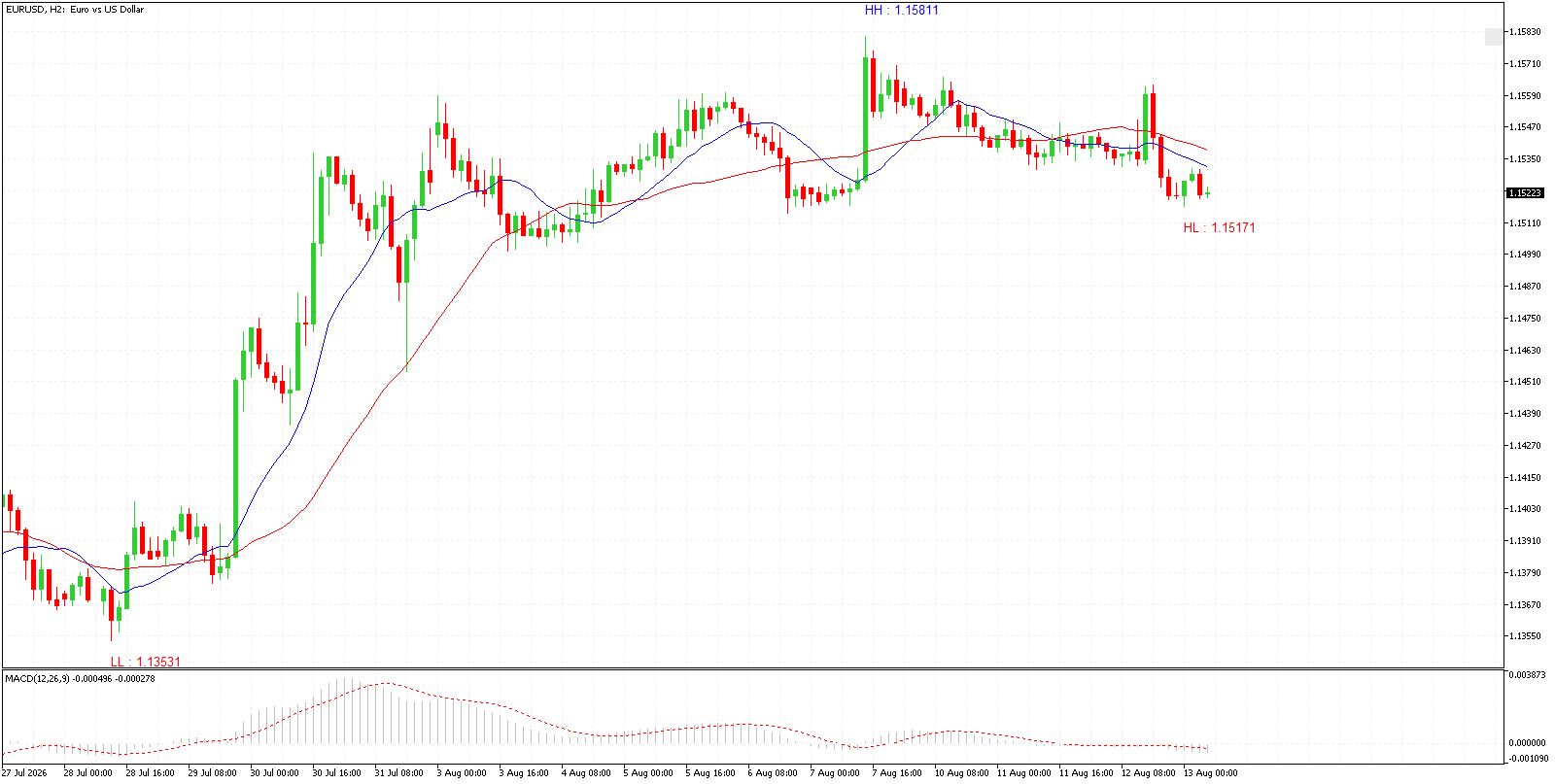The image size is (1555, 784).
Task: Click price axis value 1.13910
Action: point(1525,541)
